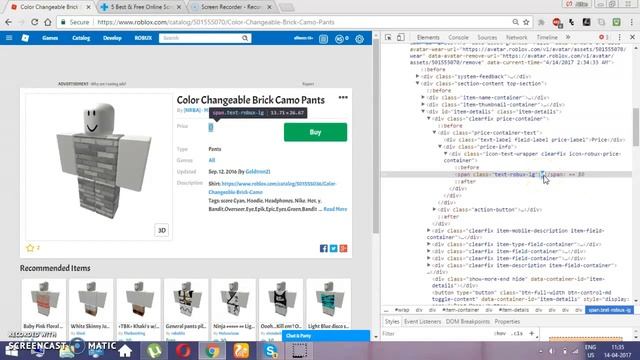This screenshot has height=360, width=640.
Task: Expand the system-feedback div node
Action: click(418, 76)
